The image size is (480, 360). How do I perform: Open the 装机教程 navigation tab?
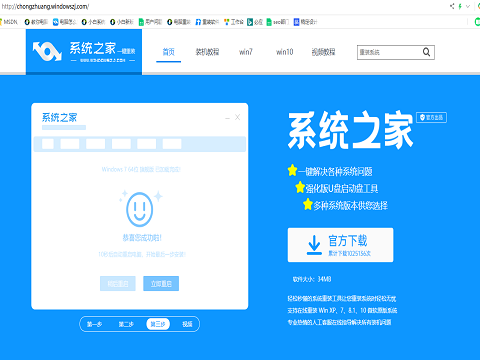(207, 52)
